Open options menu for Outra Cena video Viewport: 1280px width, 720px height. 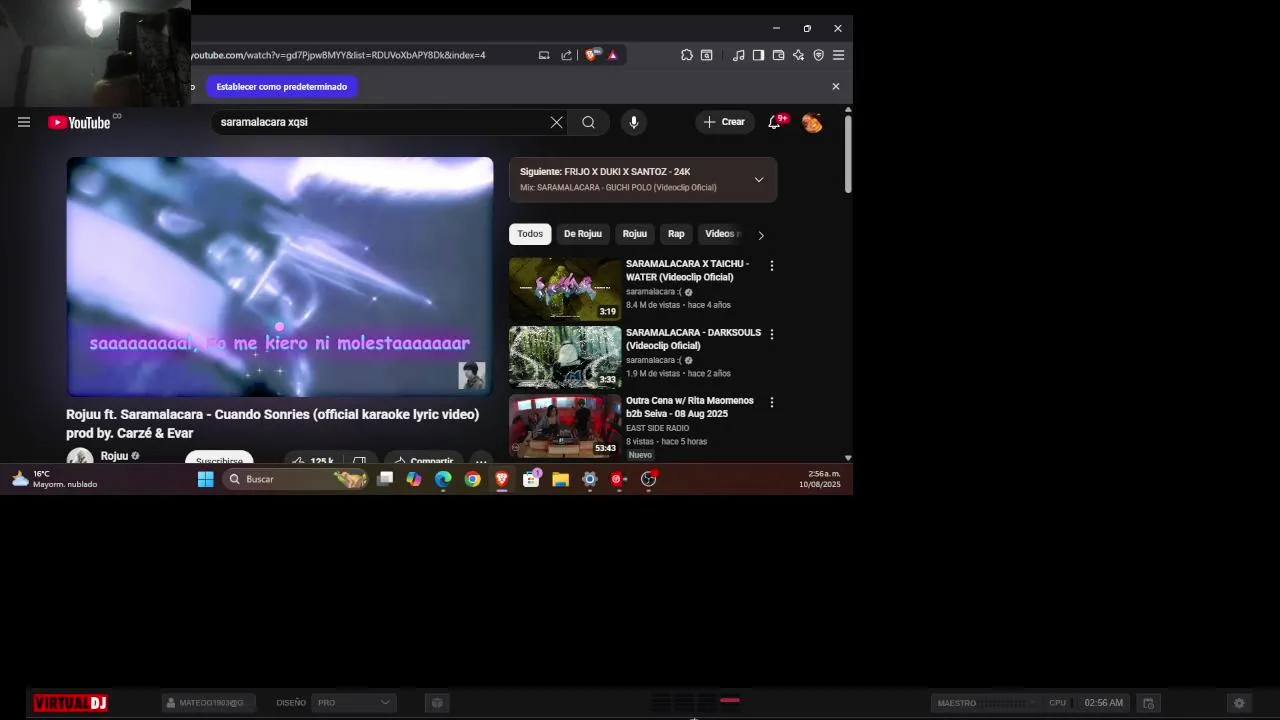(771, 402)
